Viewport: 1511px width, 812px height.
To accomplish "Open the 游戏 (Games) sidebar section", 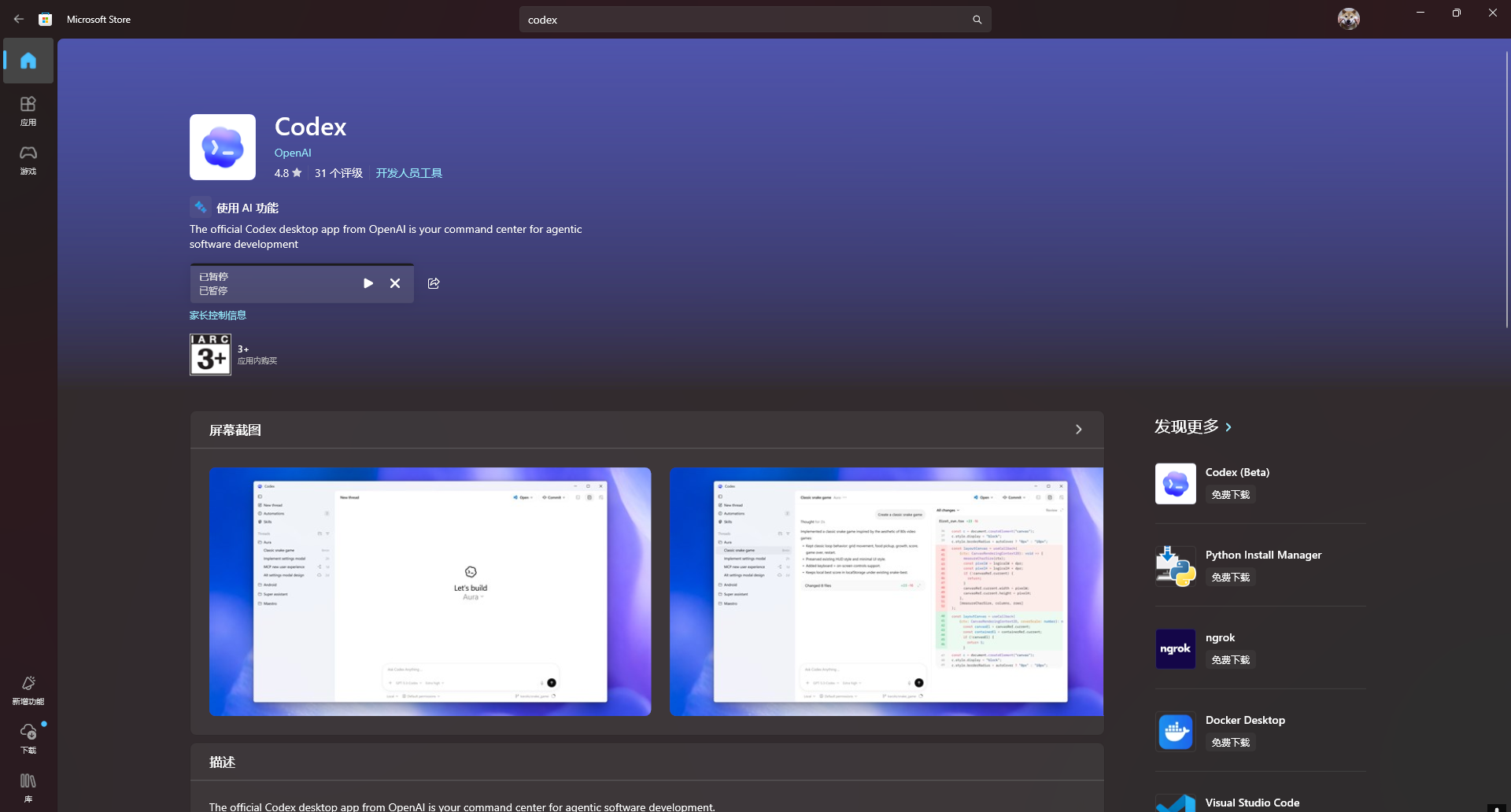I will (x=28, y=160).
